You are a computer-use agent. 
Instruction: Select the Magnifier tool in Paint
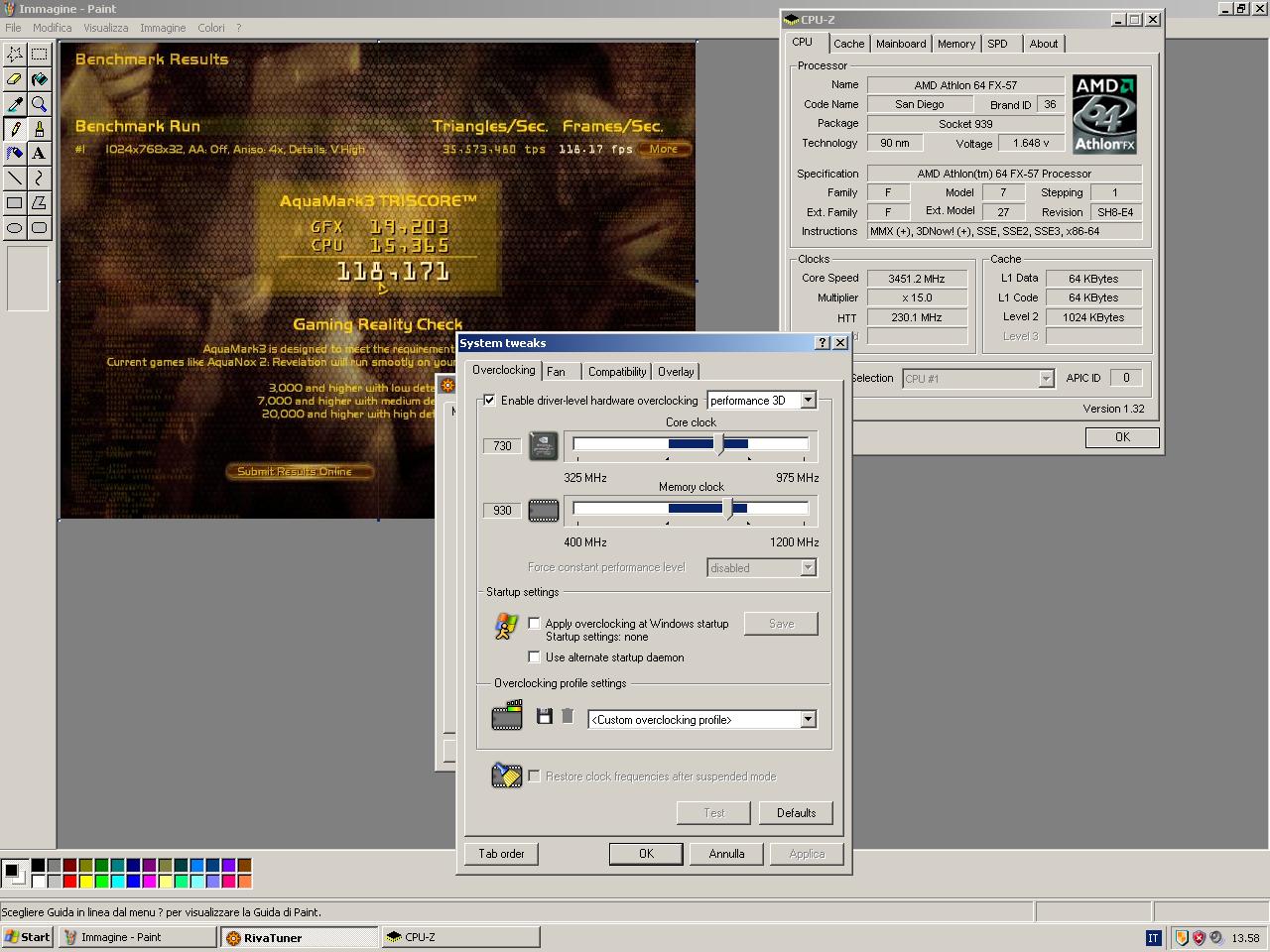tap(39, 104)
